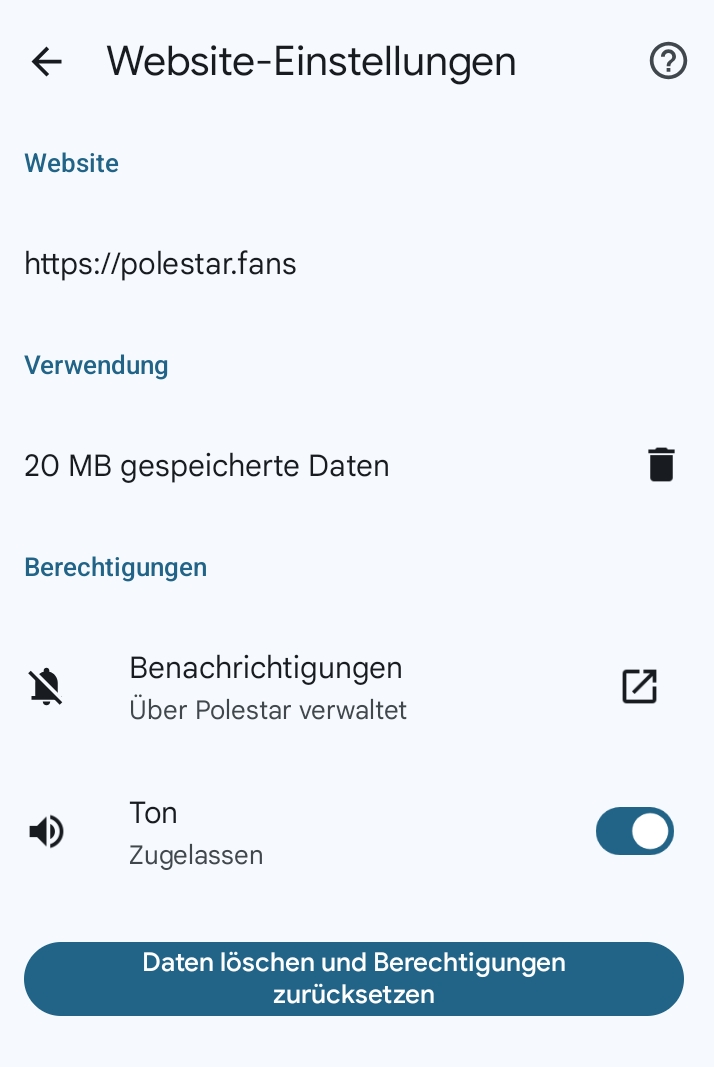Viewport: 714px width, 1067px height.
Task: Click the word zurücksetzen on the button
Action: pyautogui.click(x=354, y=995)
